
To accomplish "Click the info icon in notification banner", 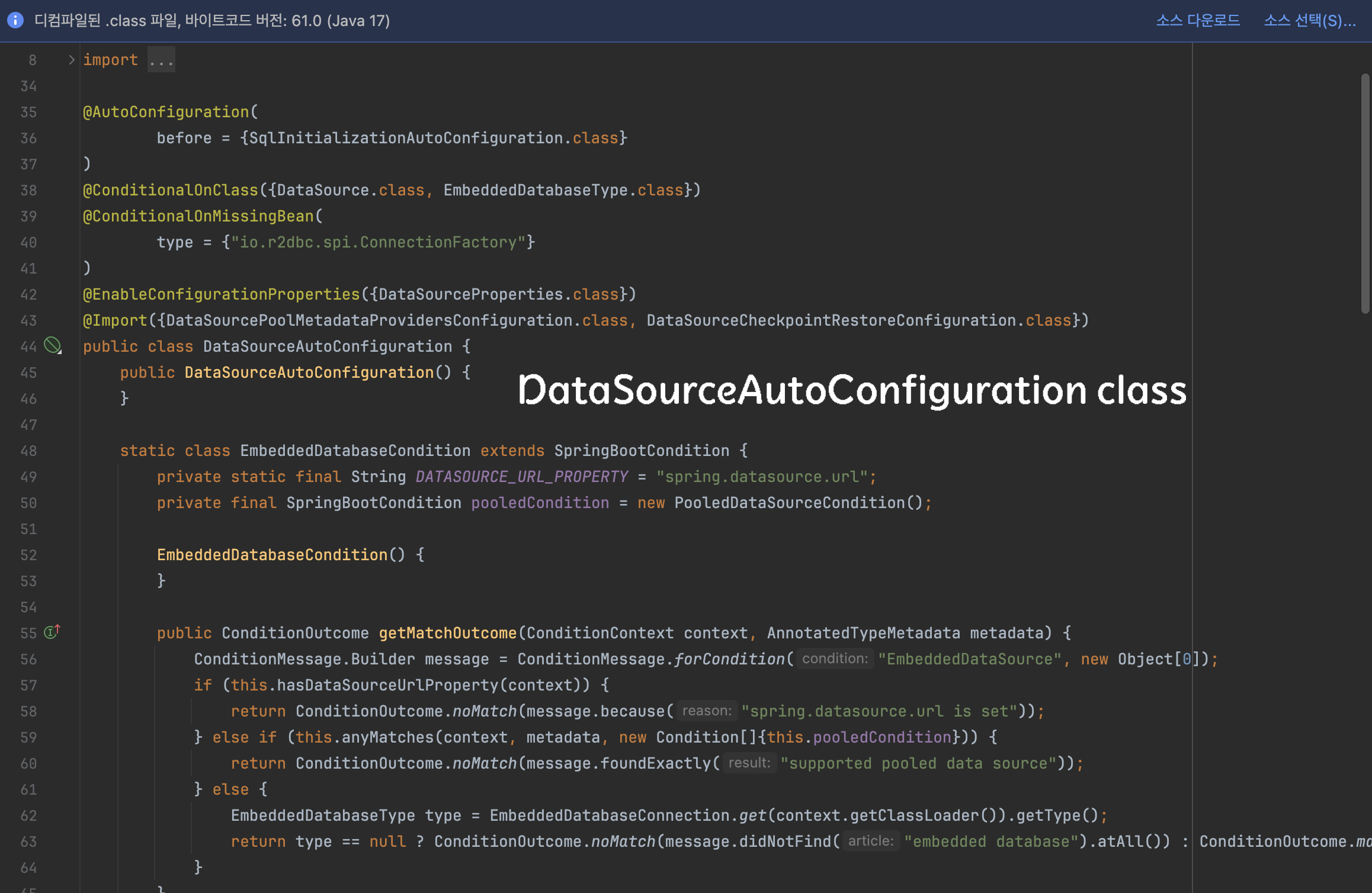I will (15, 21).
